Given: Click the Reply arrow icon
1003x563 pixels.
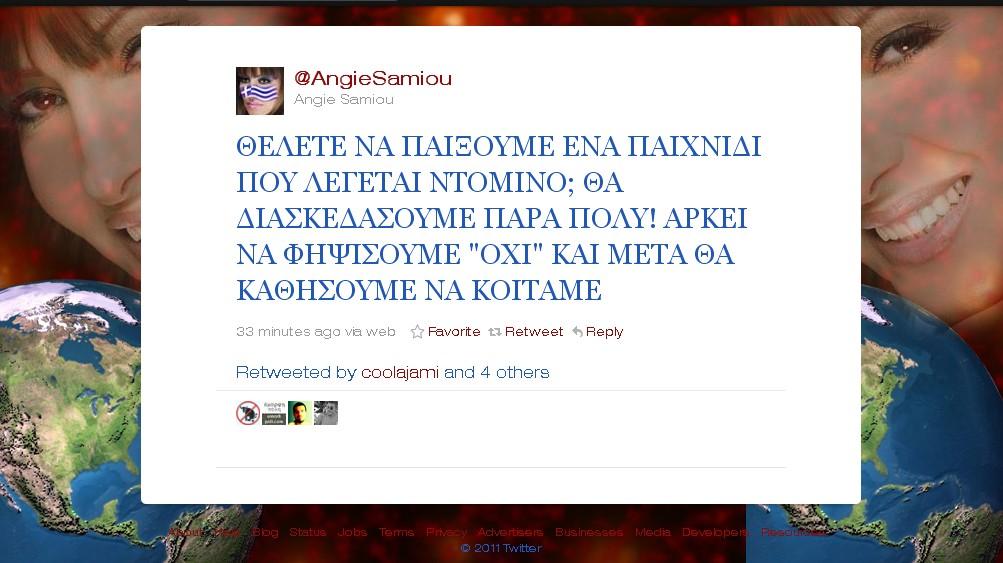Looking at the screenshot, I should 577,331.
